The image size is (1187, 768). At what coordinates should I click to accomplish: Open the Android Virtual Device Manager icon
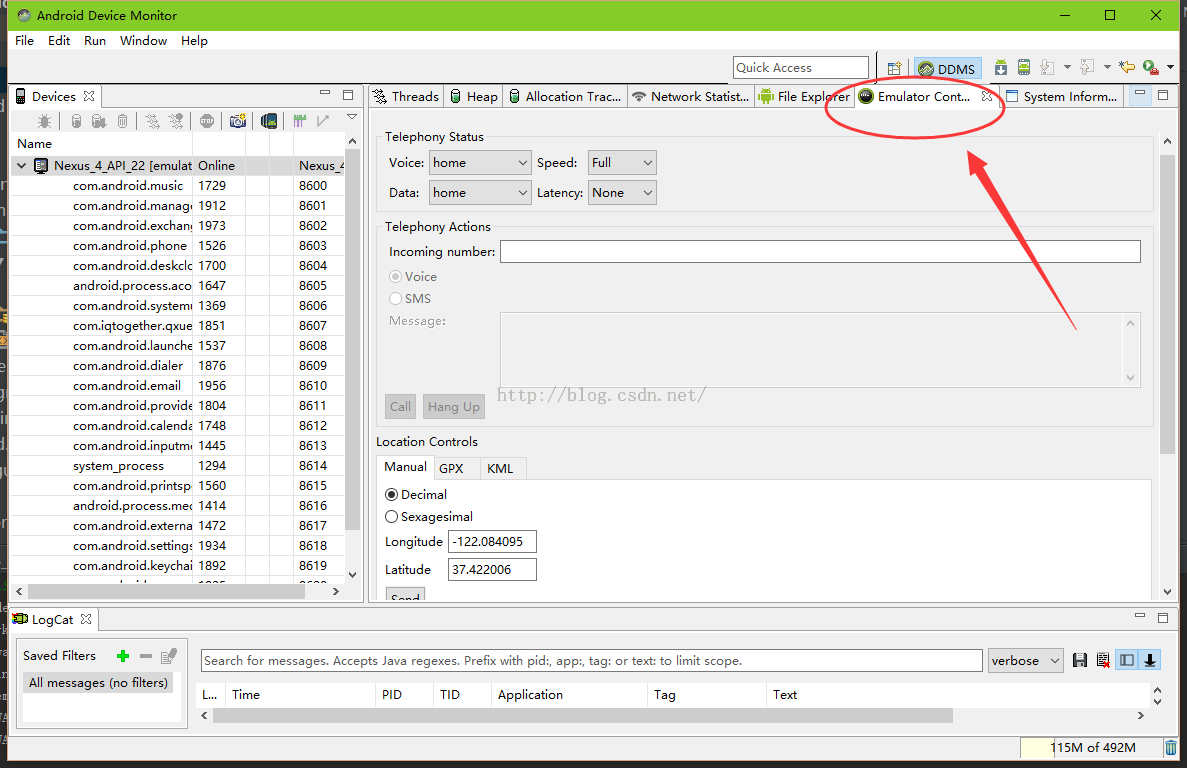point(1023,67)
